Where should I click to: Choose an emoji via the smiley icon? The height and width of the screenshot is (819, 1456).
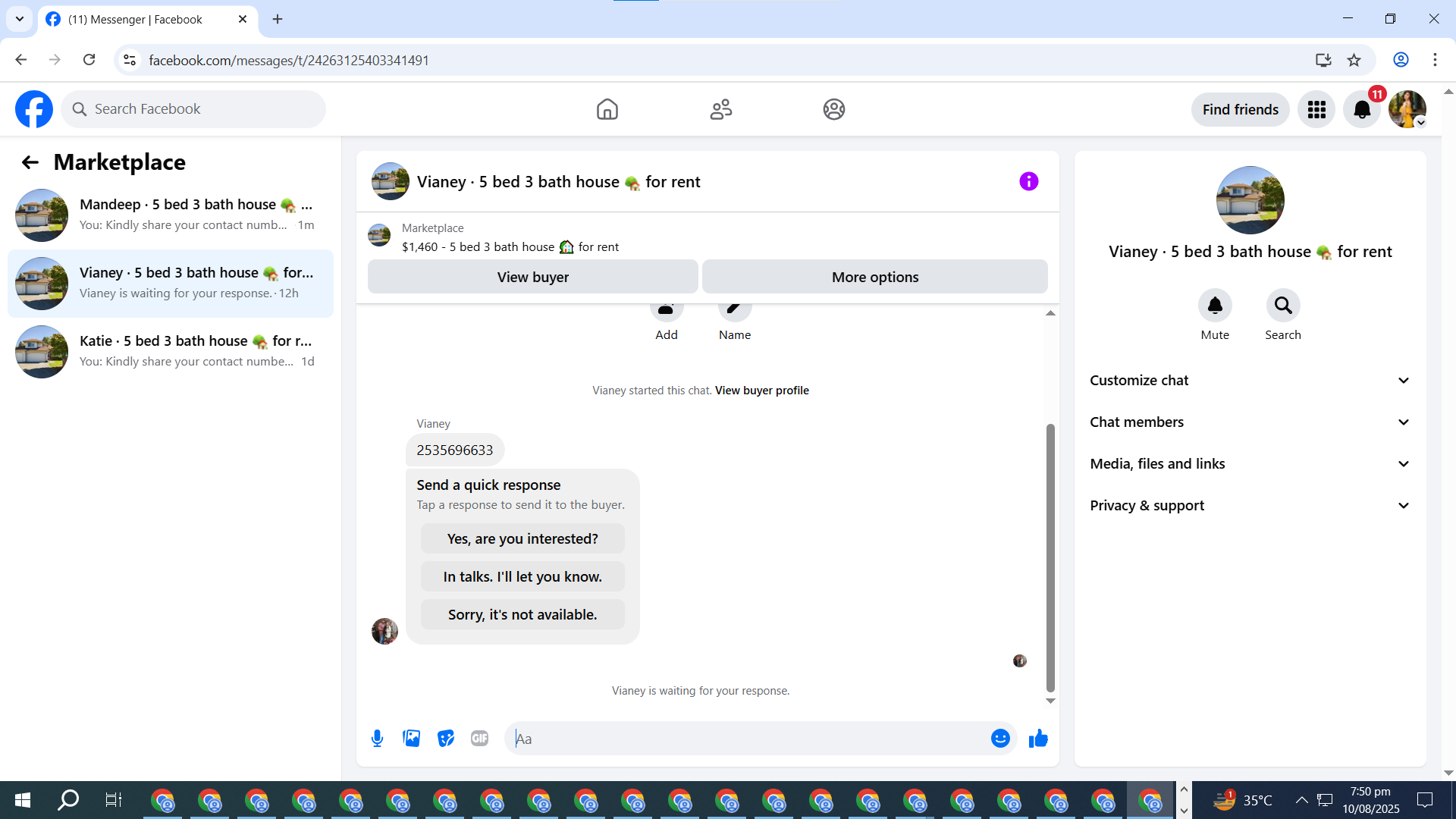(x=1000, y=738)
